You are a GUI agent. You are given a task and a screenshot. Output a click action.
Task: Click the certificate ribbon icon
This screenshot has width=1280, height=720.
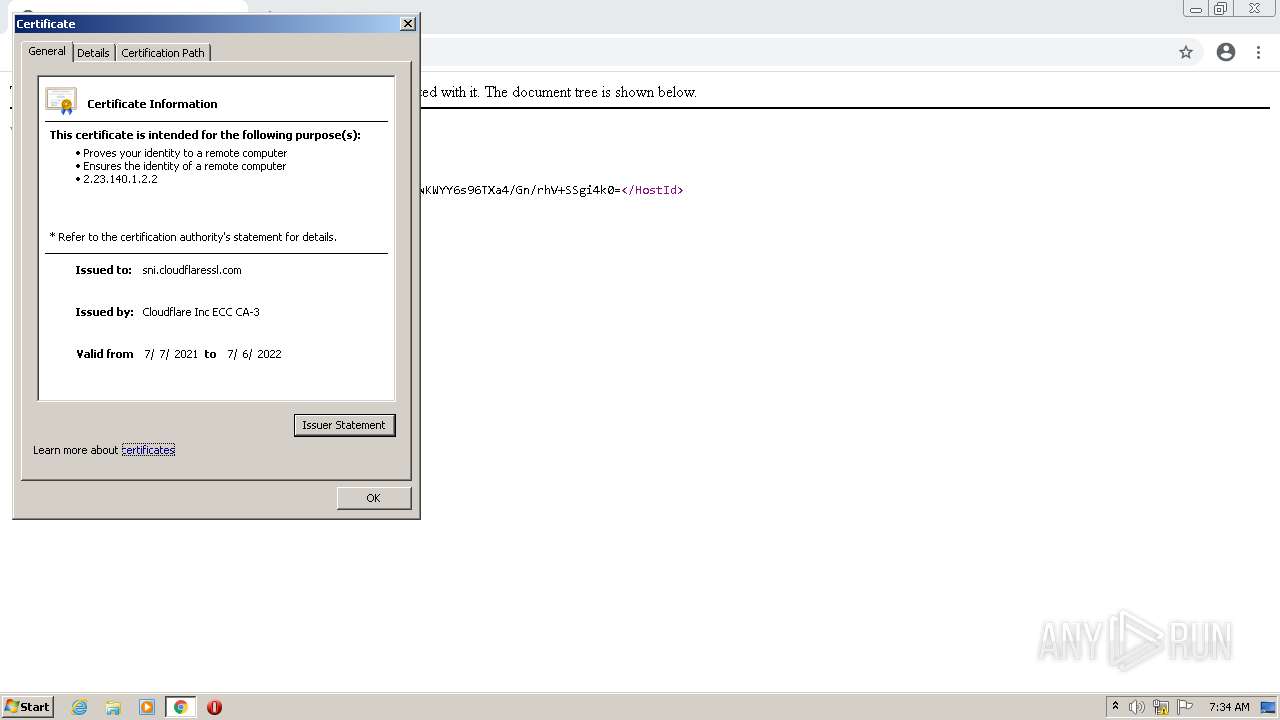pyautogui.click(x=61, y=101)
